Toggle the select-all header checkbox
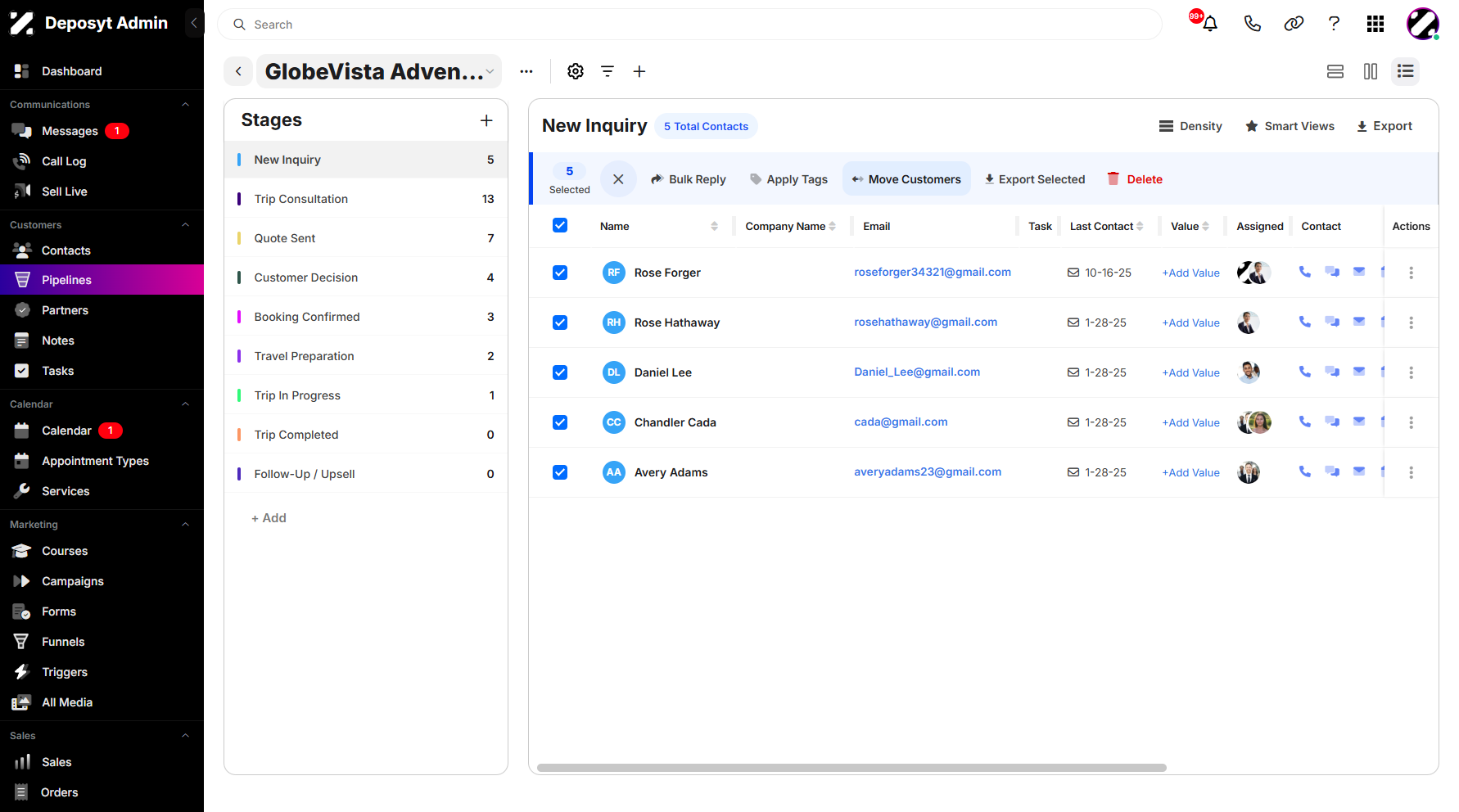 coord(560,225)
